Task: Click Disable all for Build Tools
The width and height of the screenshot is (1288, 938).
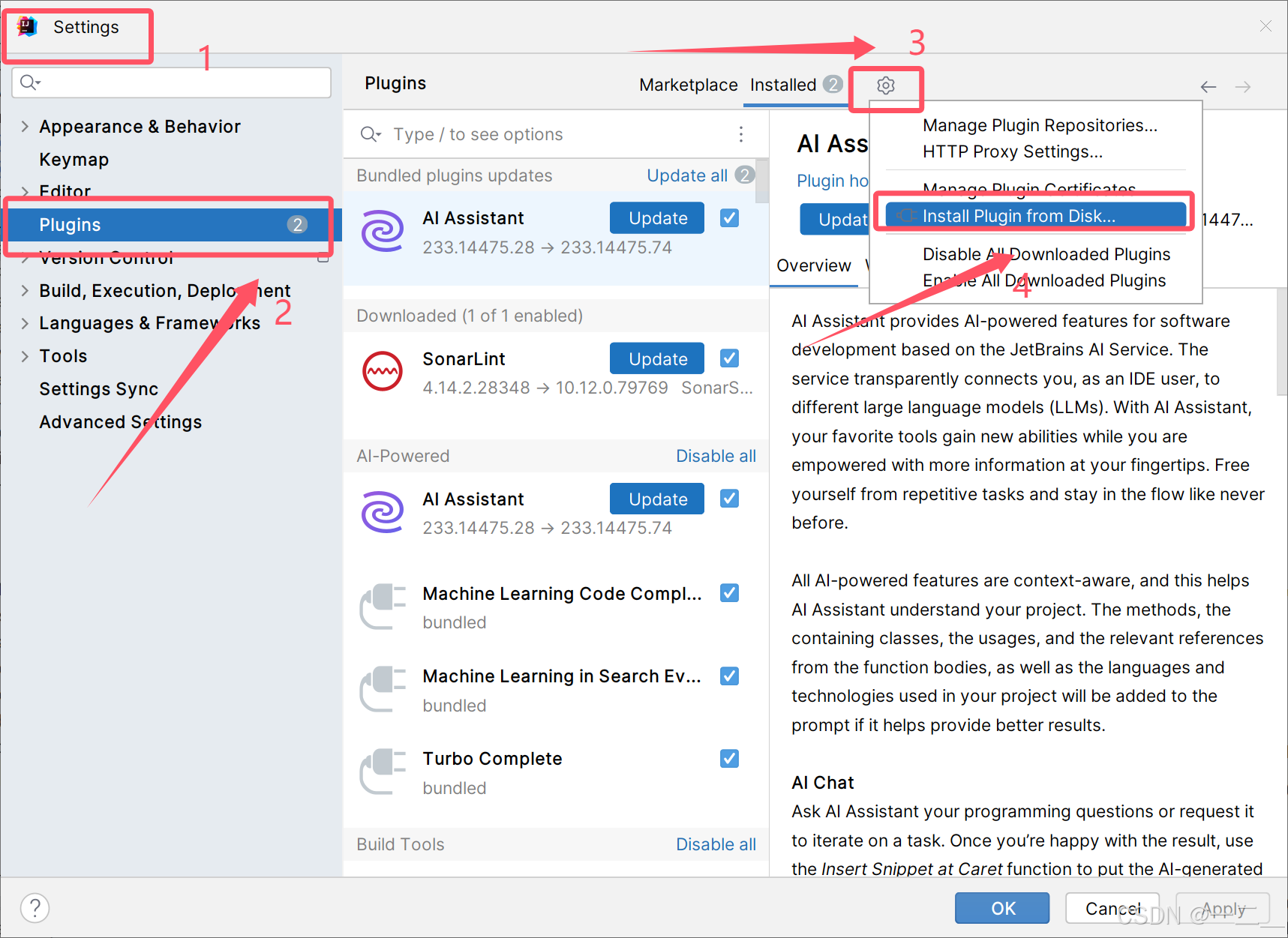Action: pos(716,844)
